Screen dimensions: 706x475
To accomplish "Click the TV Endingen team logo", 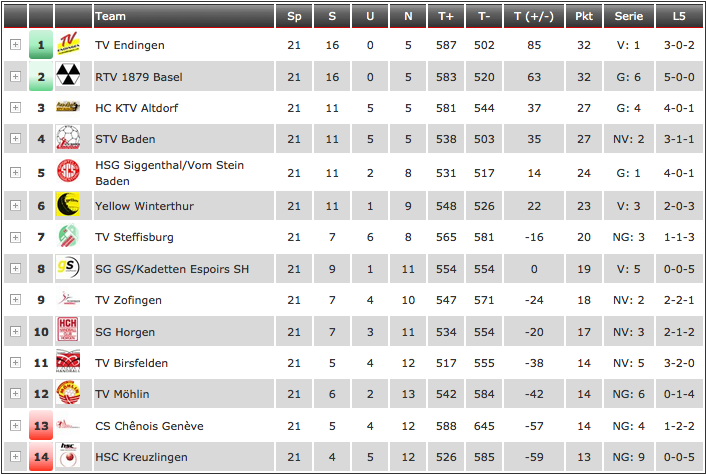I will [x=68, y=44].
